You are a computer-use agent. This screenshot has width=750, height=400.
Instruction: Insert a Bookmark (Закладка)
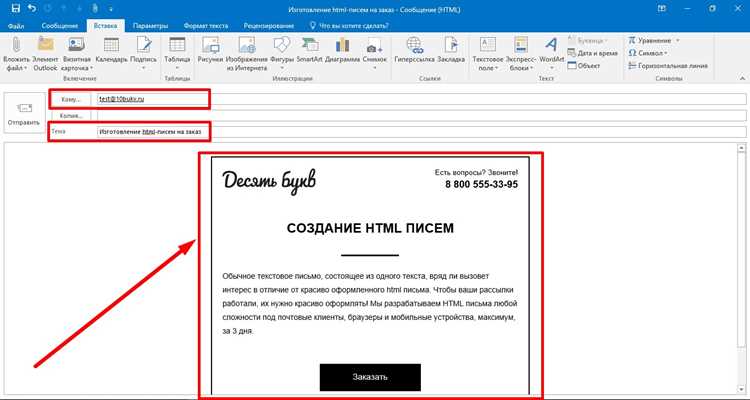coord(451,45)
